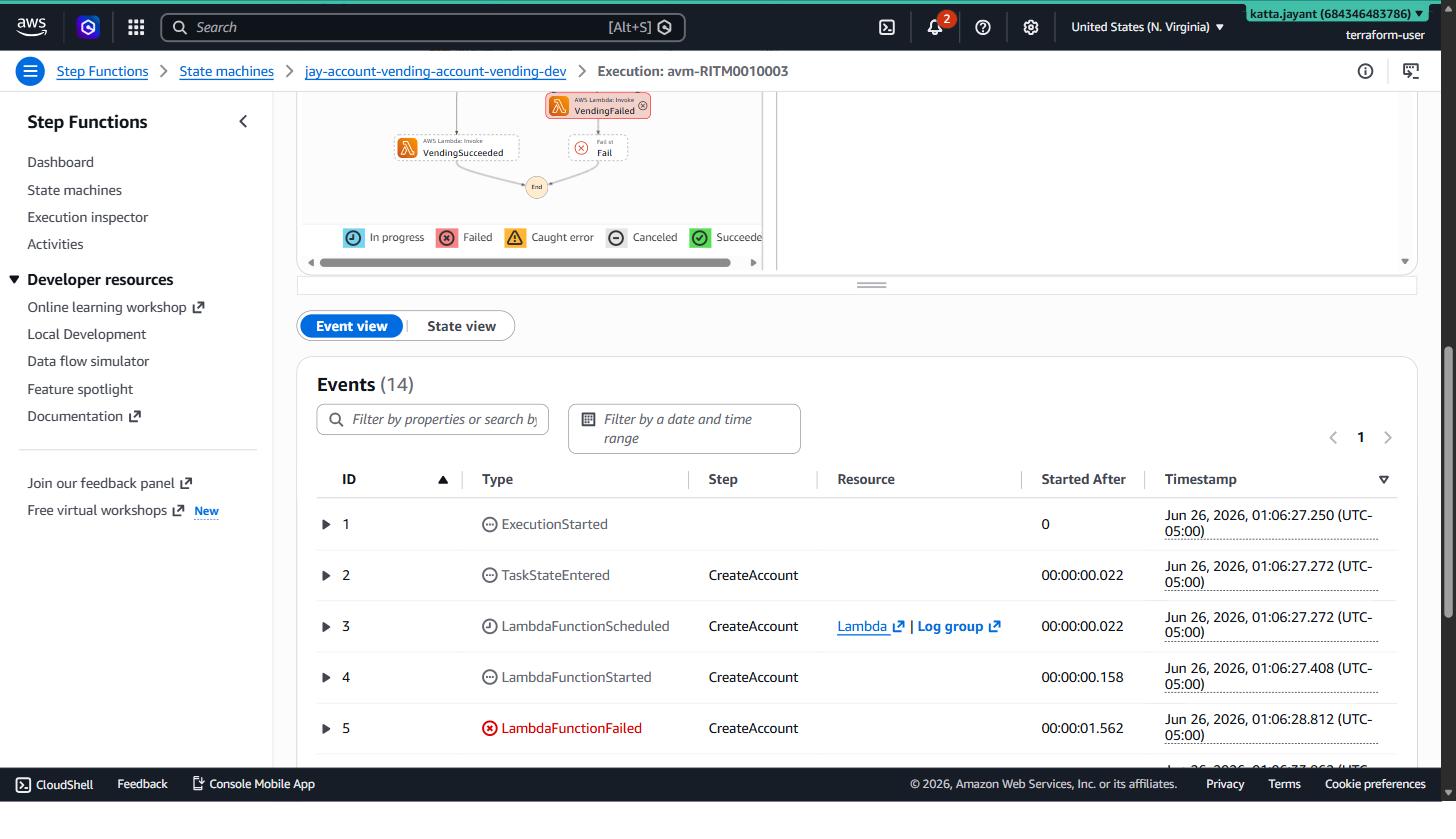Open the events table preferences triangle icon
1456x839 pixels.
tap(1384, 480)
